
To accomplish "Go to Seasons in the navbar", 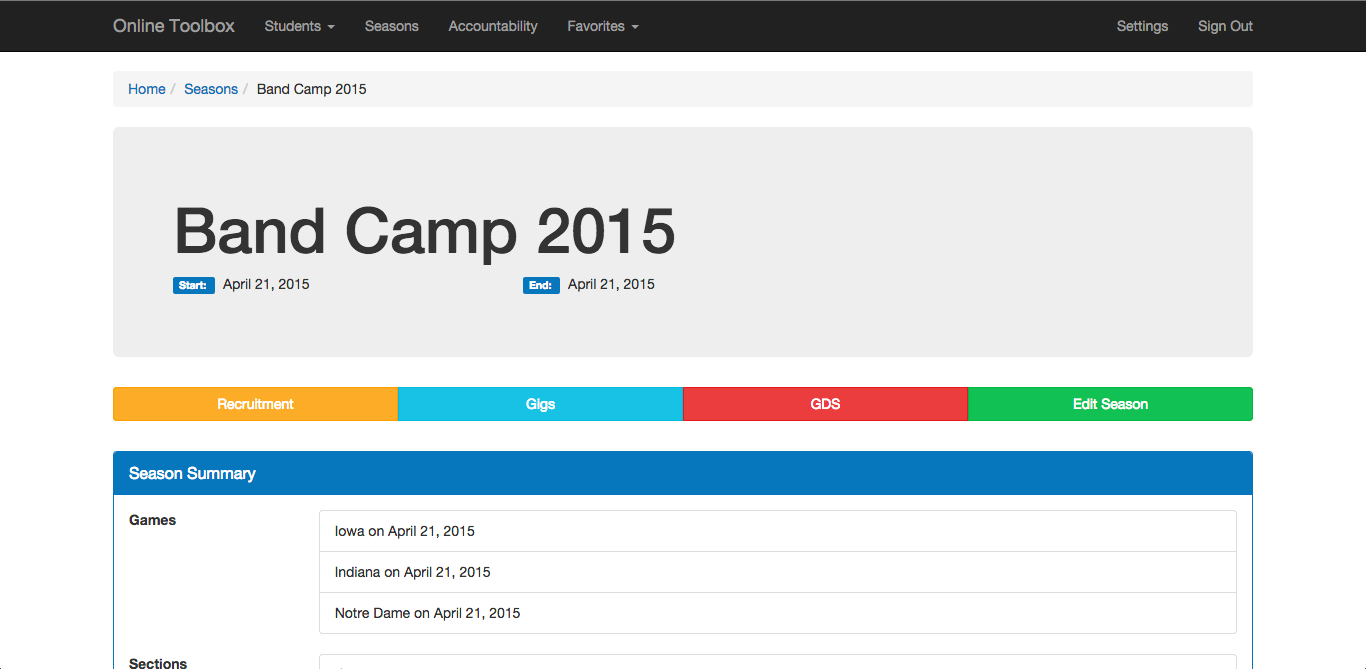I will click(391, 26).
